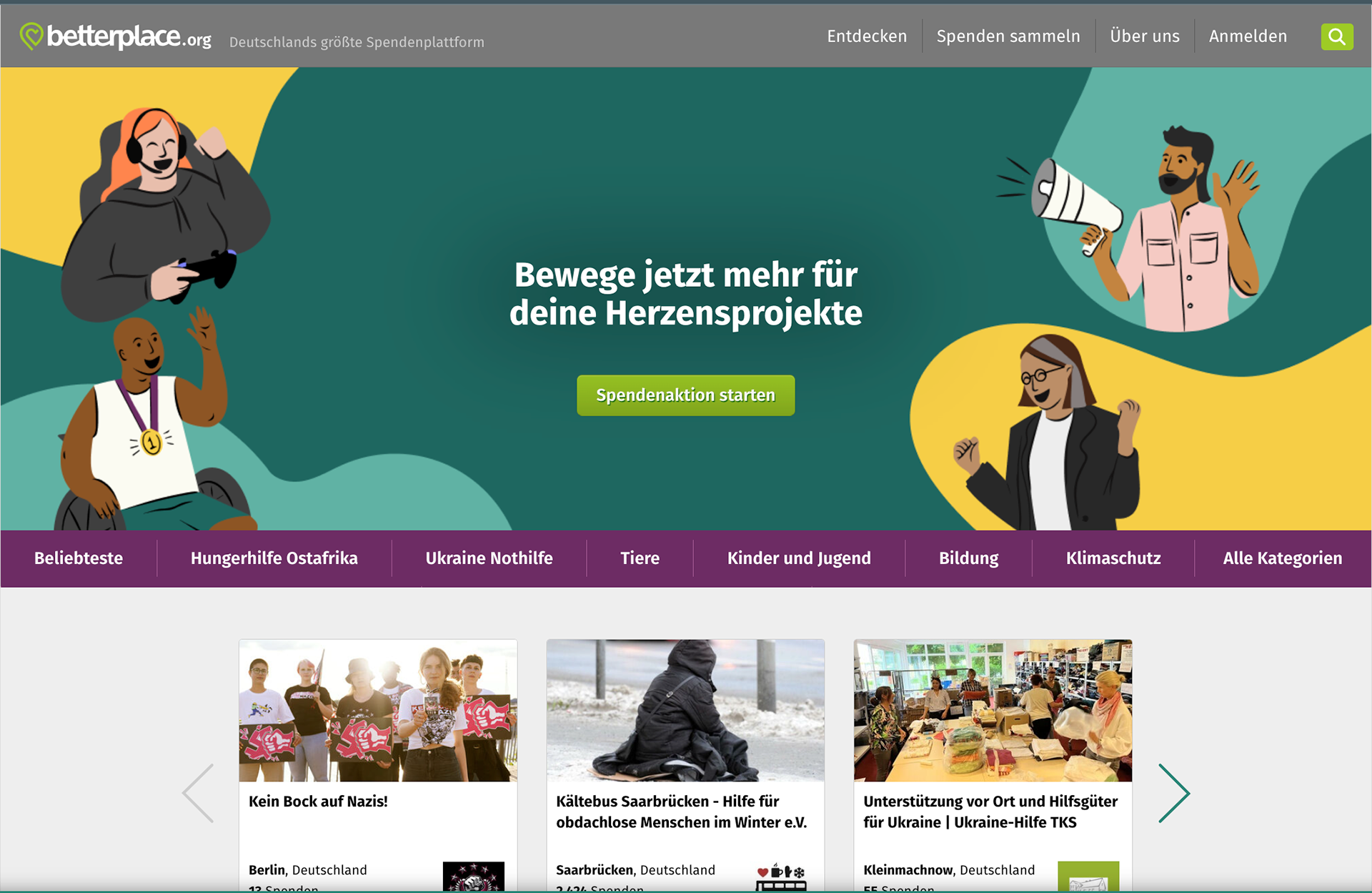This screenshot has height=893, width=1372.
Task: Open the Über uns menu
Action: tap(1145, 36)
